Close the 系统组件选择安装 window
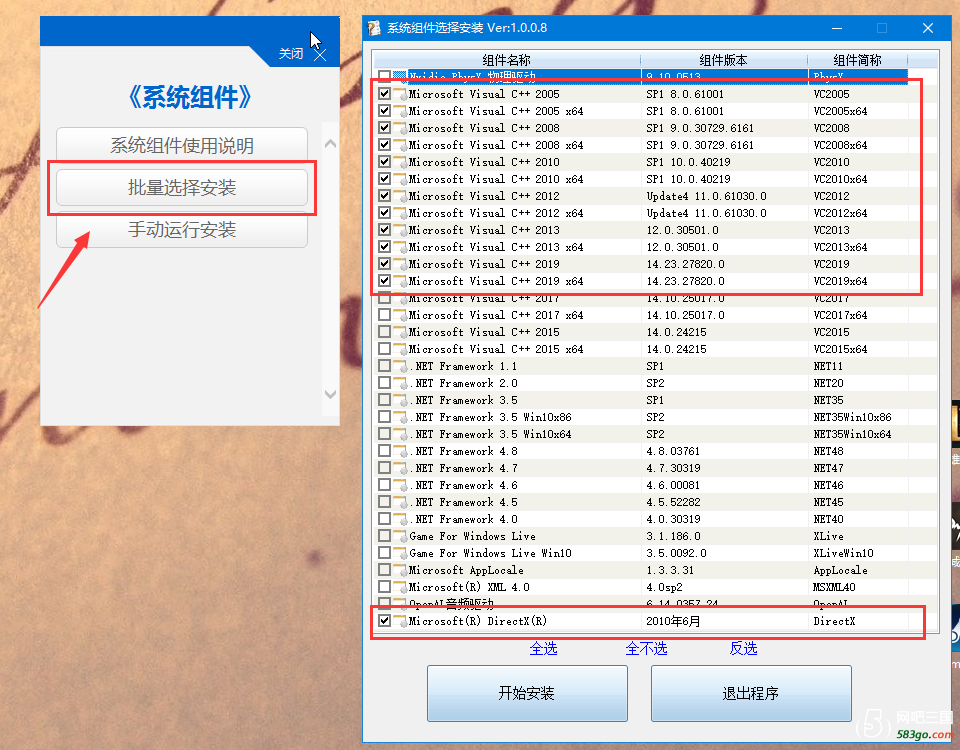 (928, 28)
